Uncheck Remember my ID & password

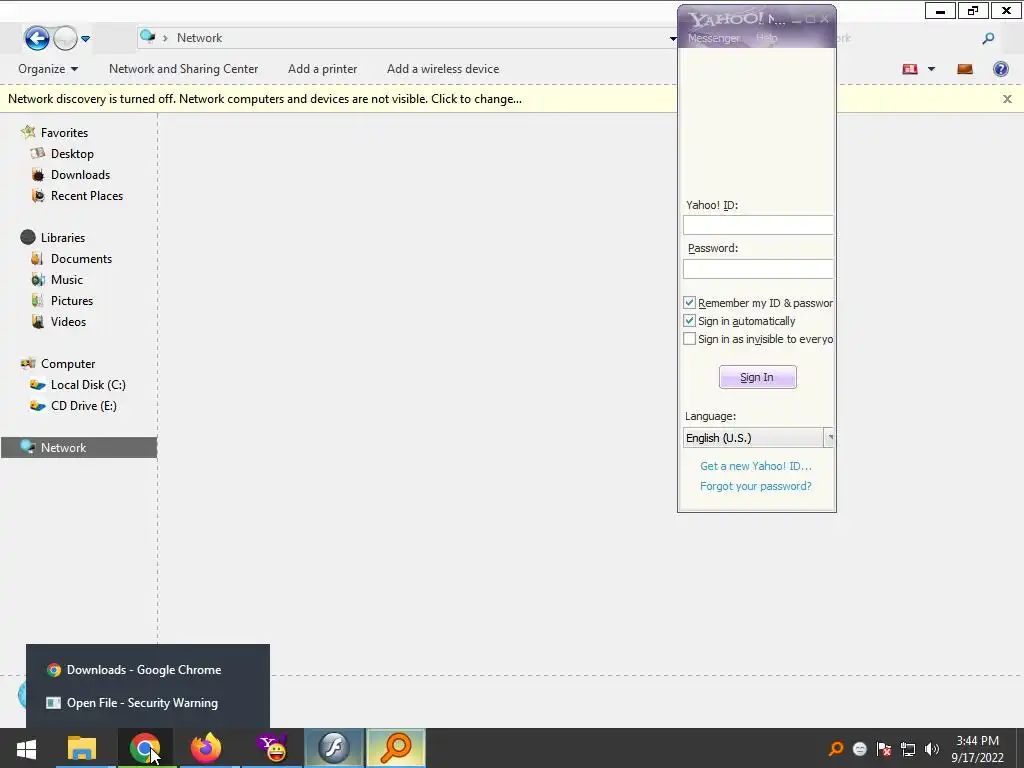pyautogui.click(x=689, y=302)
